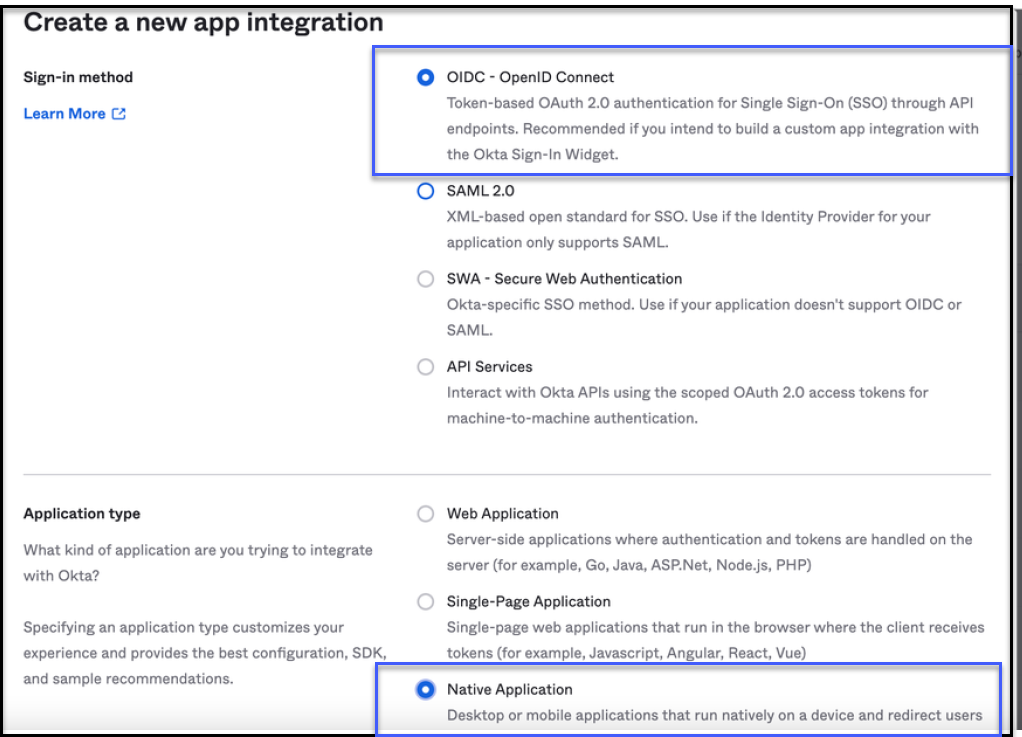
Task: Select Native Application radio button
Action: coord(426,689)
